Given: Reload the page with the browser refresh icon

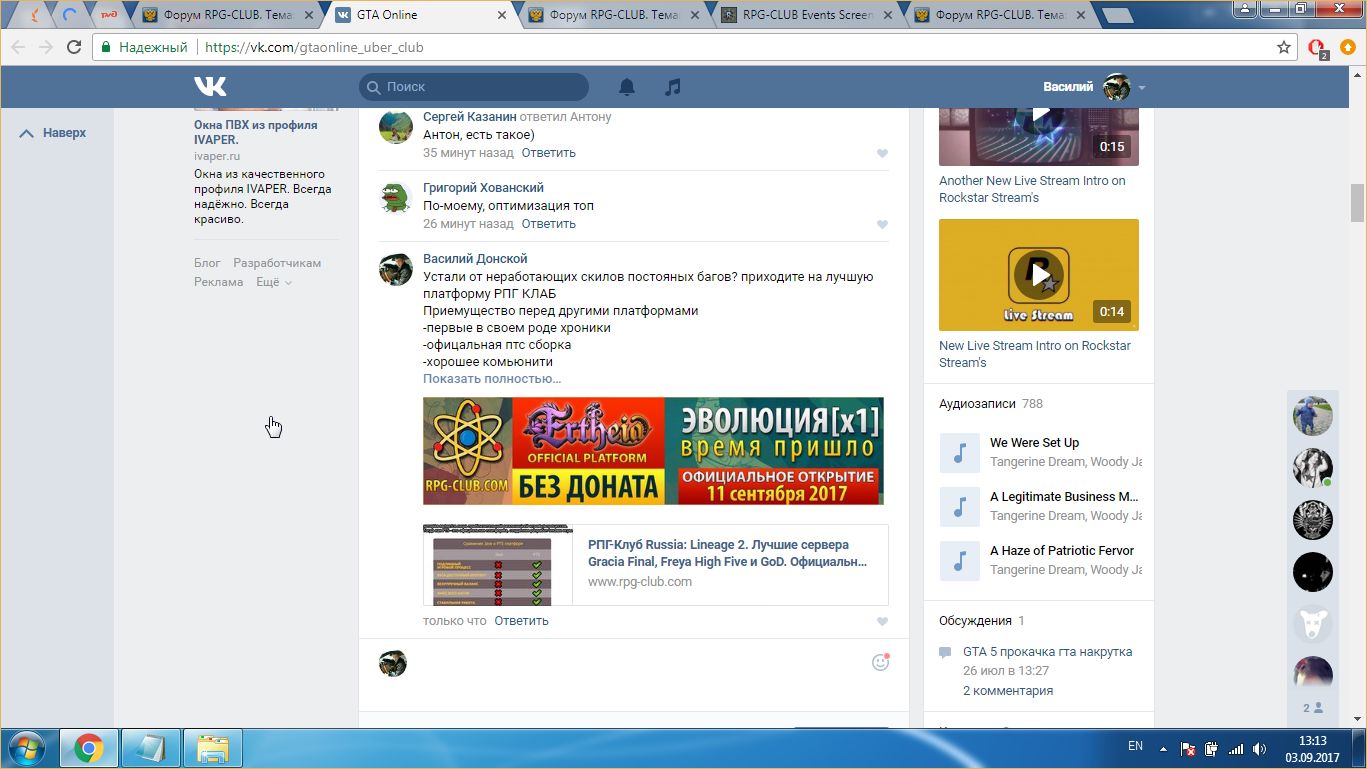Looking at the screenshot, I should [x=74, y=47].
